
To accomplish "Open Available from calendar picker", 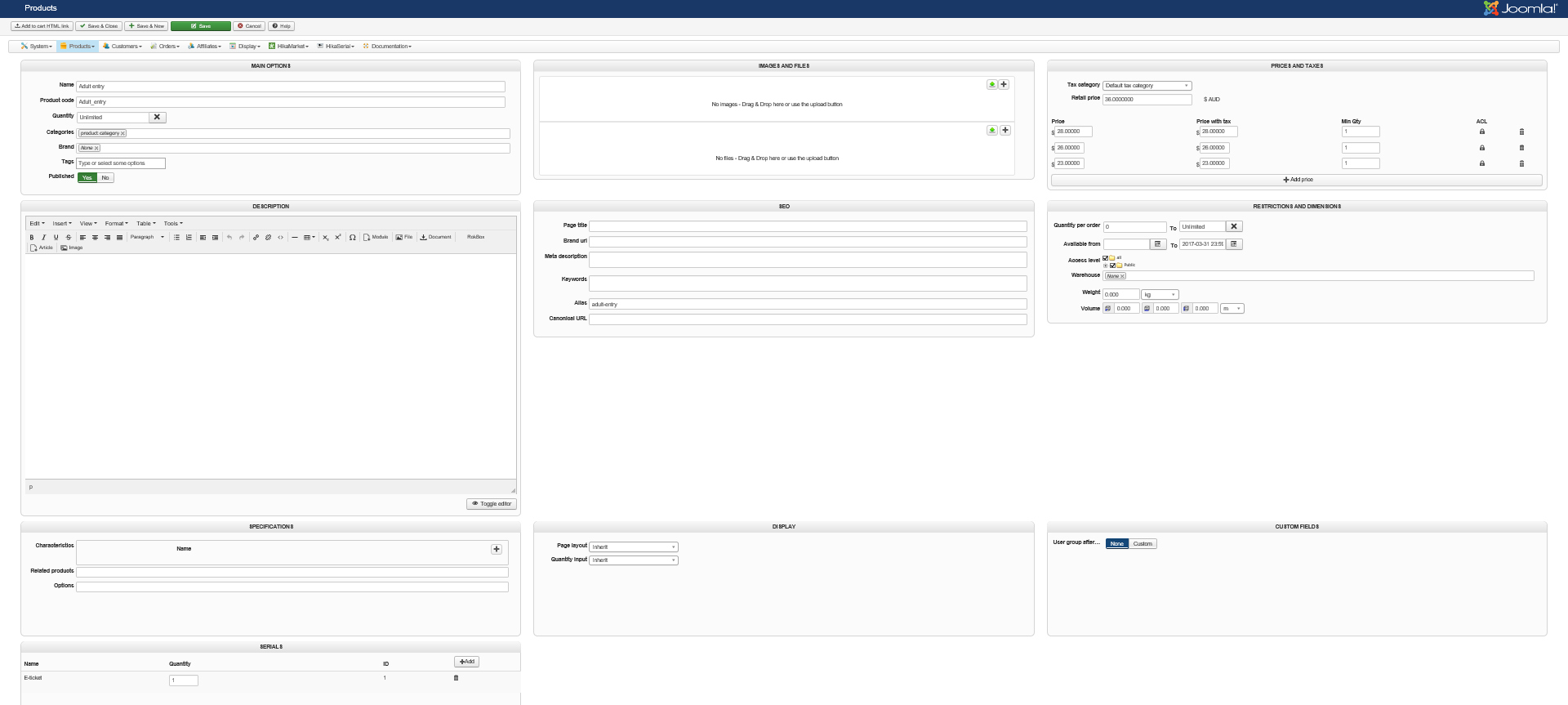I will point(1158,244).
